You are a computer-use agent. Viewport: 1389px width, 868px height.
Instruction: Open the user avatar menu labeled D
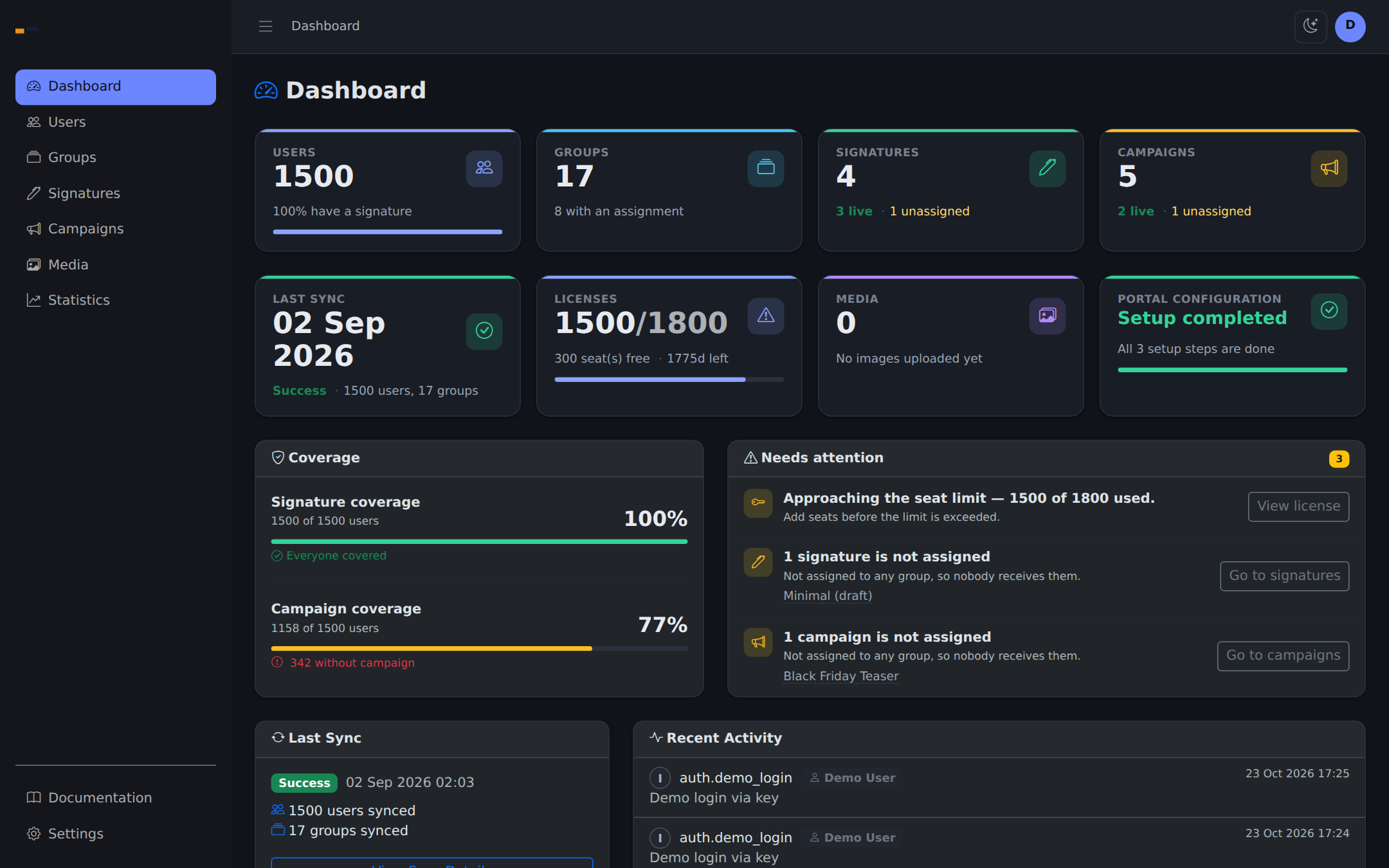(1350, 26)
